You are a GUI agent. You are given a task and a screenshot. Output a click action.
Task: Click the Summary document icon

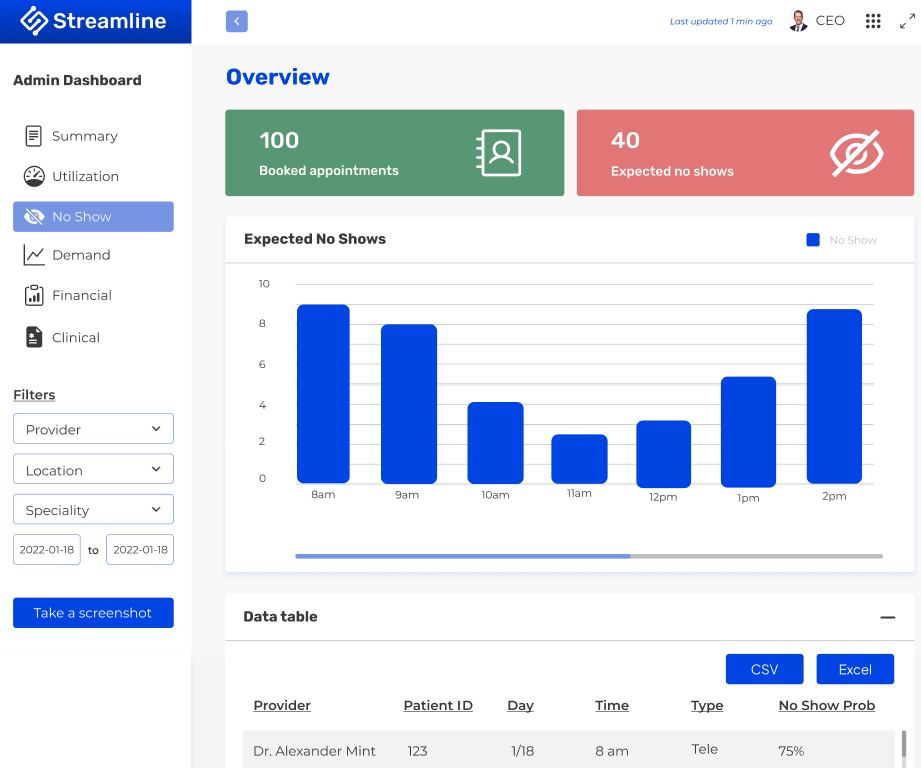[33, 136]
